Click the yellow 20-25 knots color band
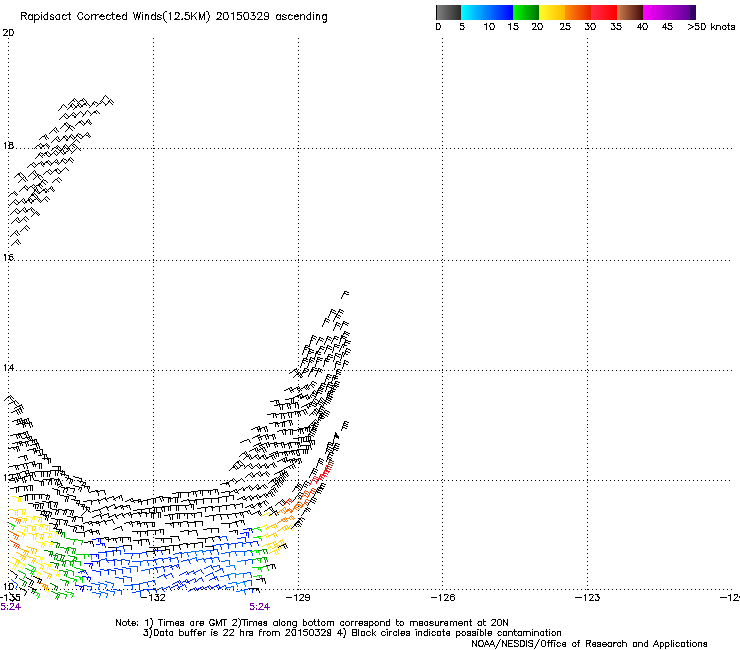The image size is (740, 650). 551,12
